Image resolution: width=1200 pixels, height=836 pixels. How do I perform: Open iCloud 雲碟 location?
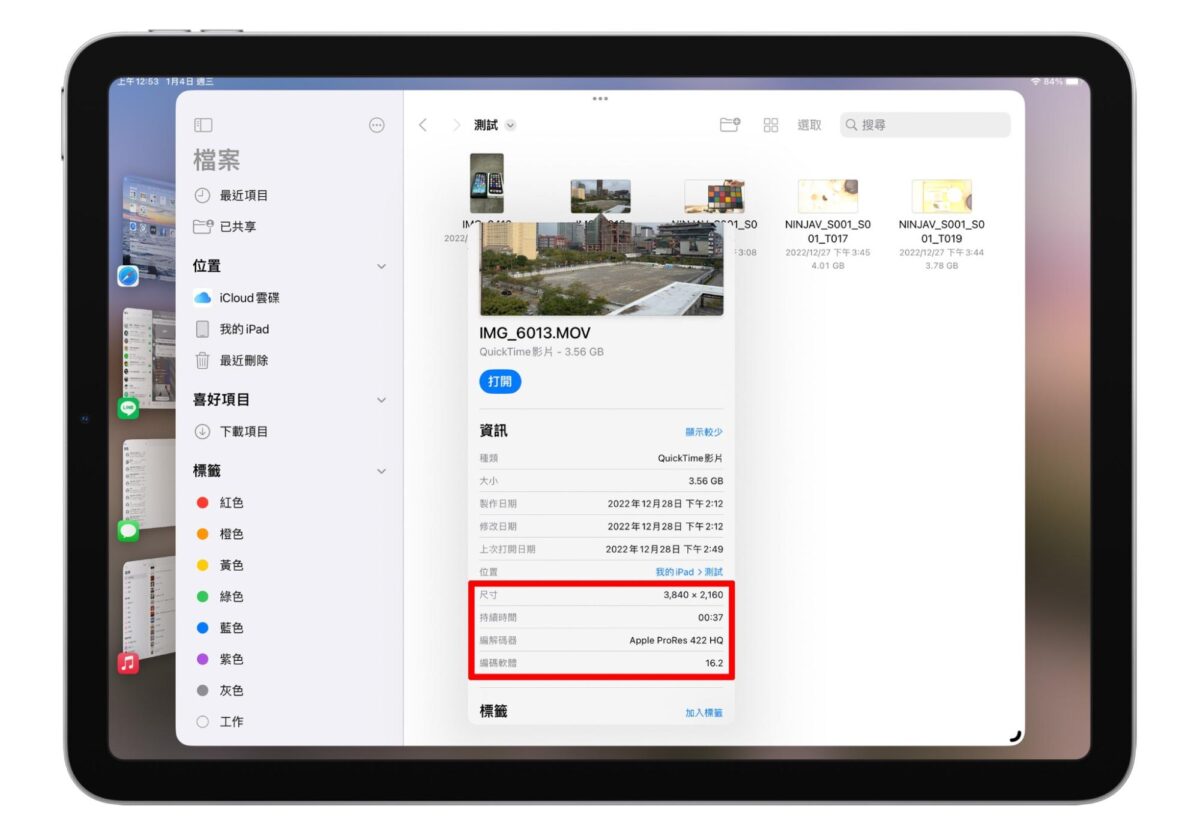(239, 298)
